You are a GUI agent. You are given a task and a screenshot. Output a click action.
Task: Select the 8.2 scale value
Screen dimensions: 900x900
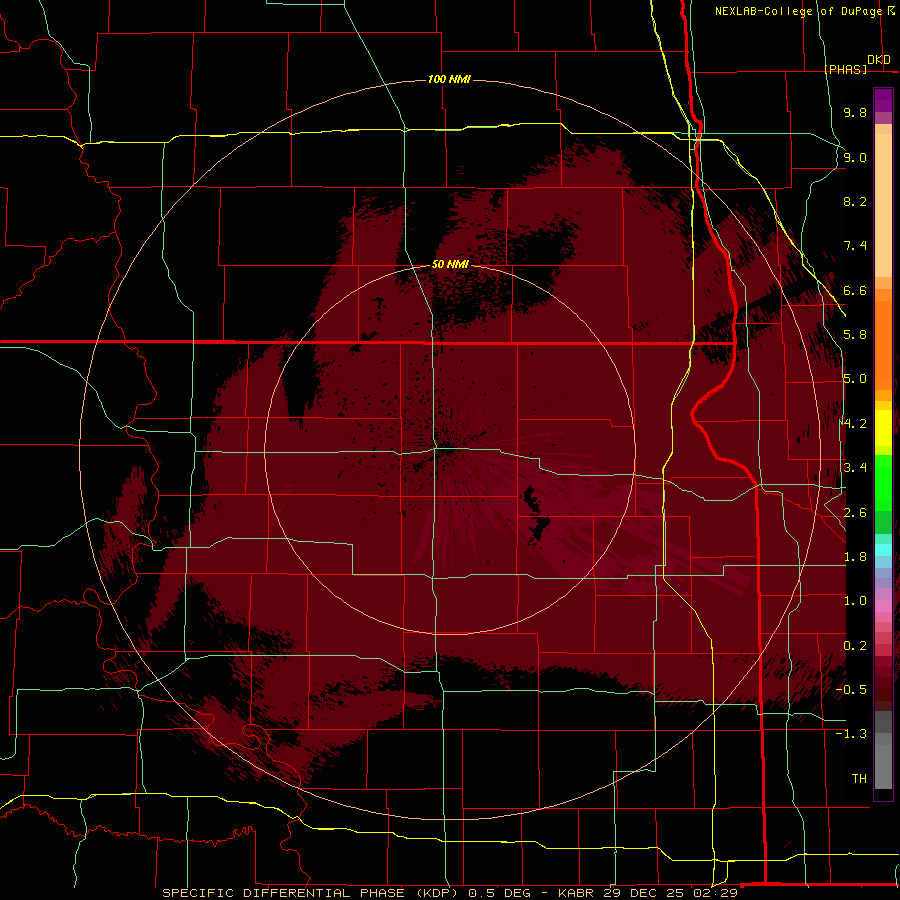pos(855,201)
